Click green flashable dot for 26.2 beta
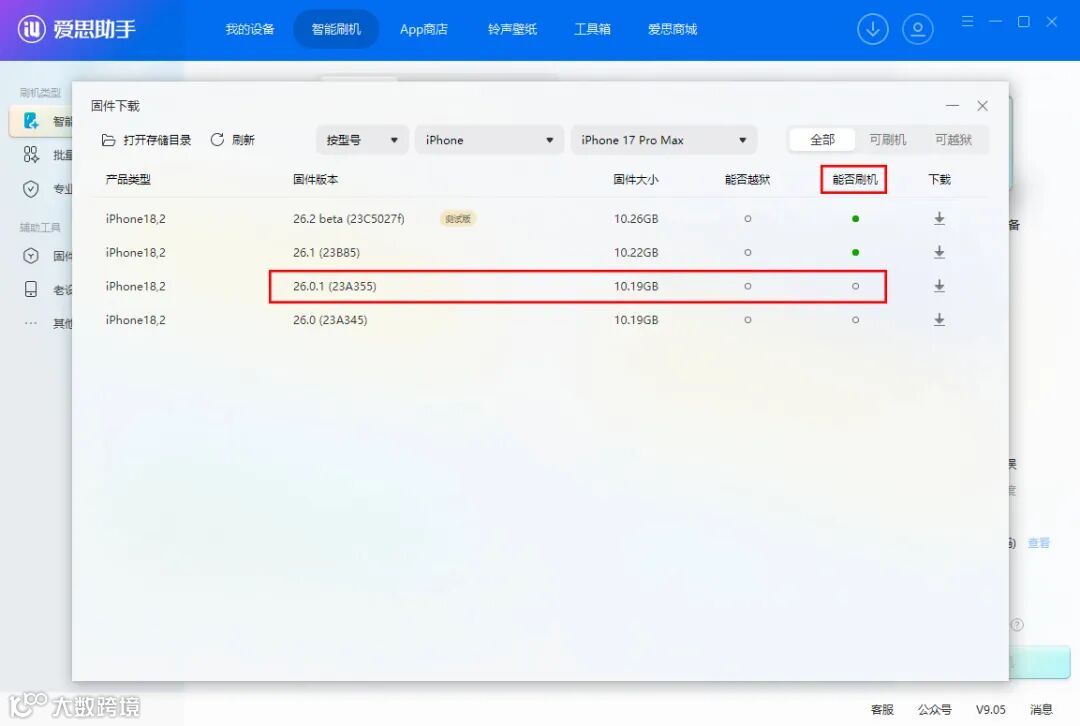This screenshot has height=726, width=1080. click(x=855, y=218)
